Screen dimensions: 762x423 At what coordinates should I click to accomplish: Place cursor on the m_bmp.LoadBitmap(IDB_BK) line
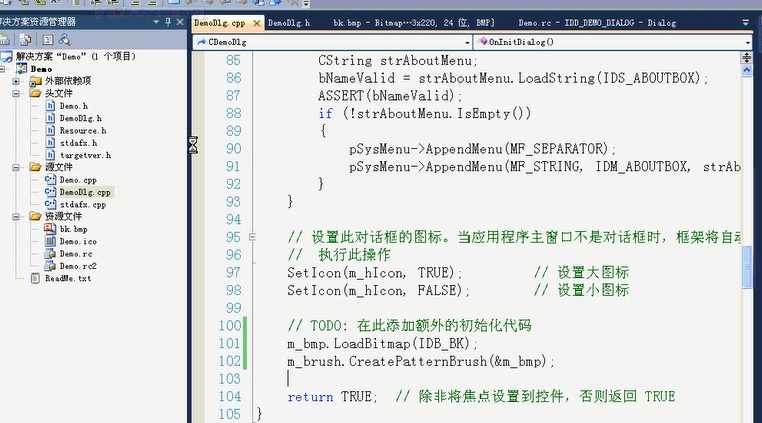[382, 344]
